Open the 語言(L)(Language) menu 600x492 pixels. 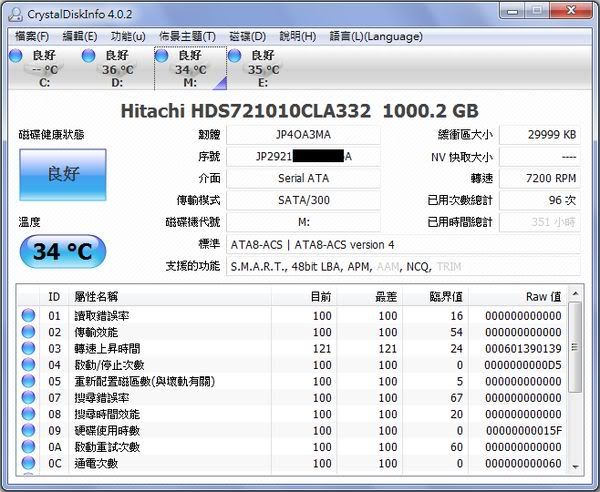pyautogui.click(x=376, y=37)
